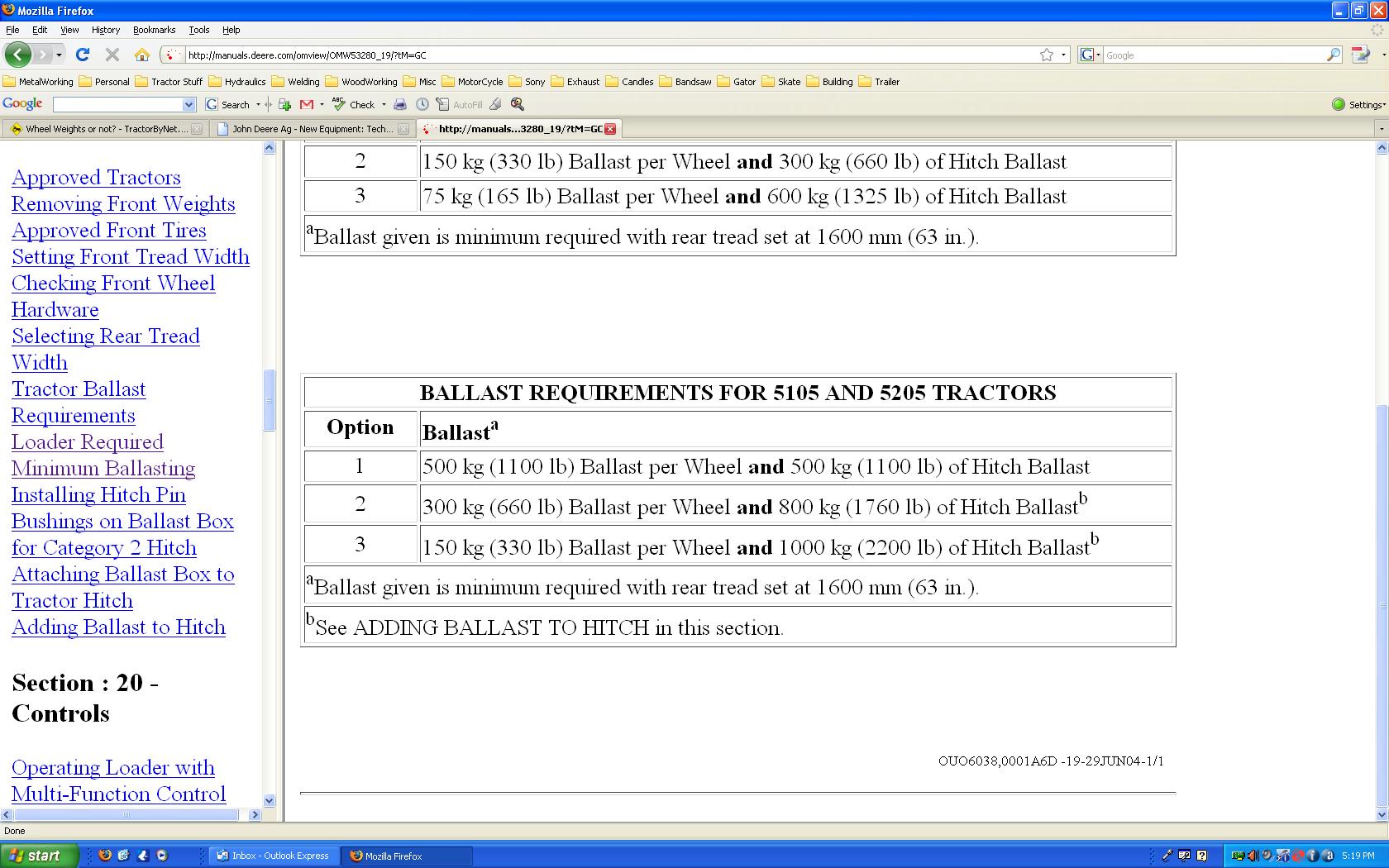Open the Bookmarks menu
1389x868 pixels.
[x=154, y=30]
